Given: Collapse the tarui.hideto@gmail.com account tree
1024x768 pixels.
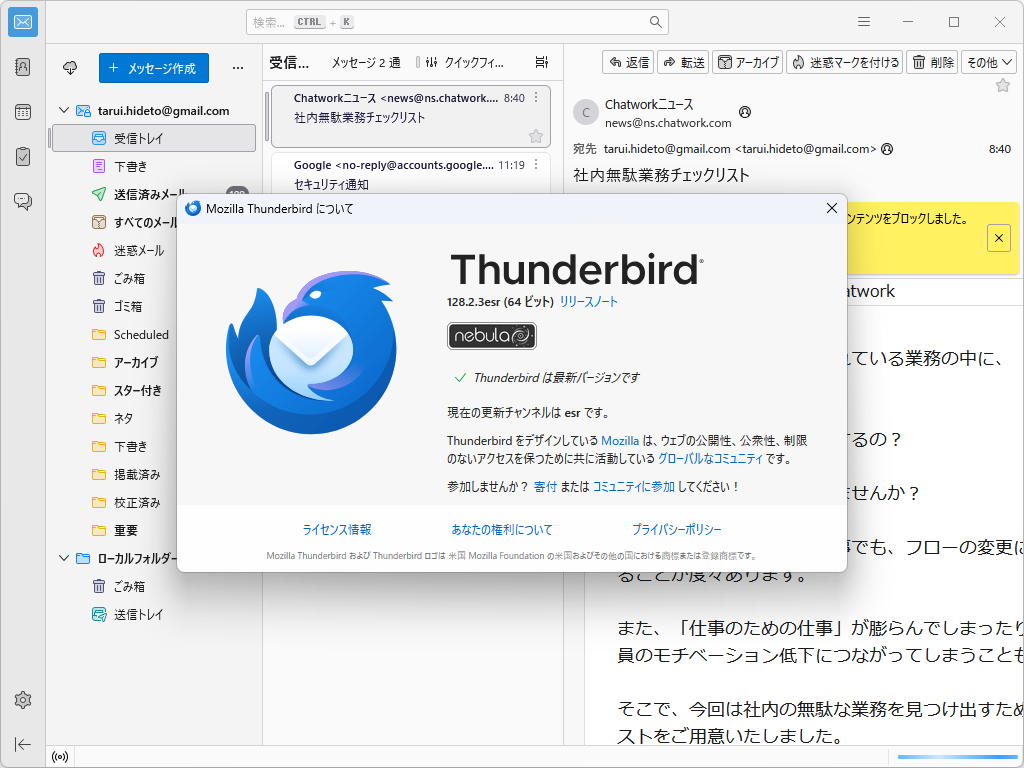Looking at the screenshot, I should [x=64, y=110].
